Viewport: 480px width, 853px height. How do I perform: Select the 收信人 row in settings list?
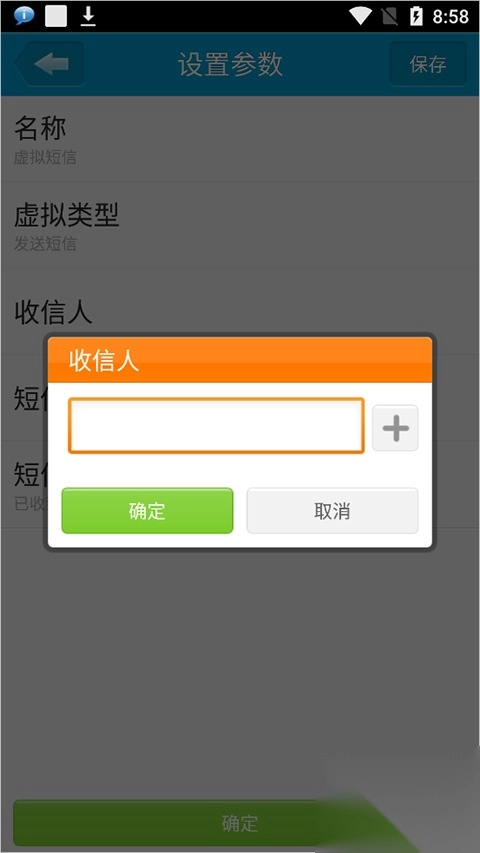pyautogui.click(x=240, y=312)
